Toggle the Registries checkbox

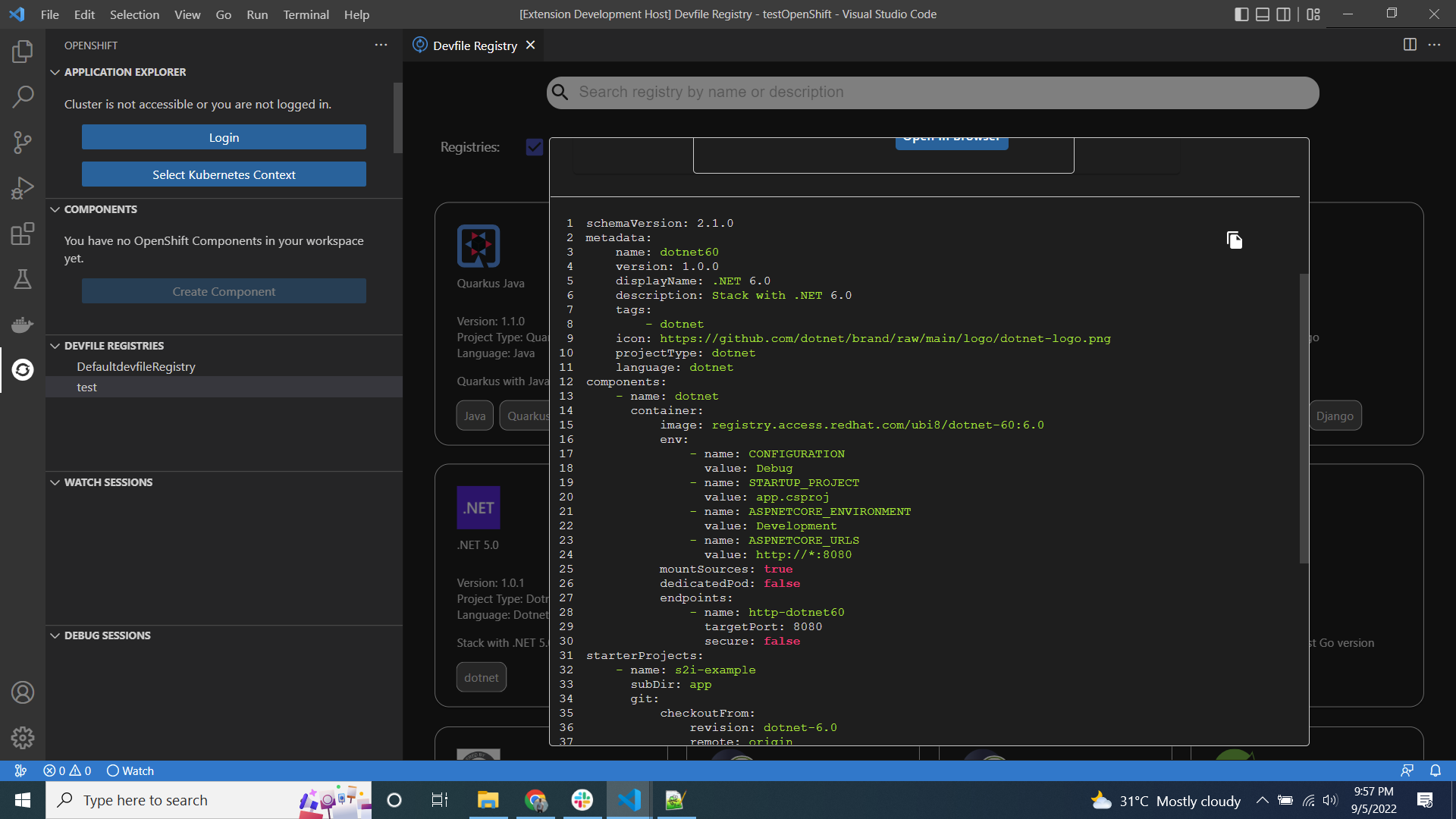(x=534, y=147)
